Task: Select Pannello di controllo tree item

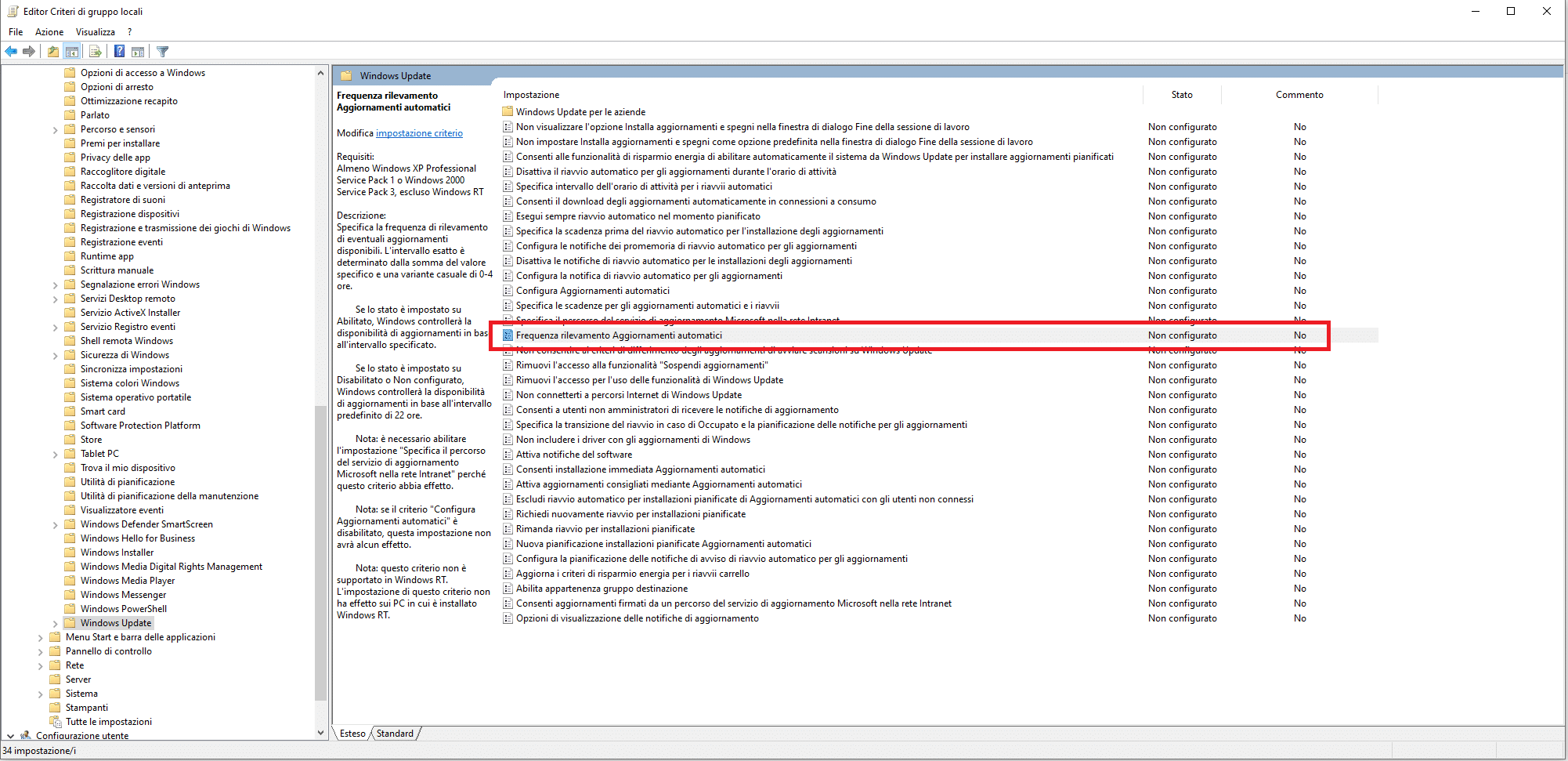Action: [109, 651]
